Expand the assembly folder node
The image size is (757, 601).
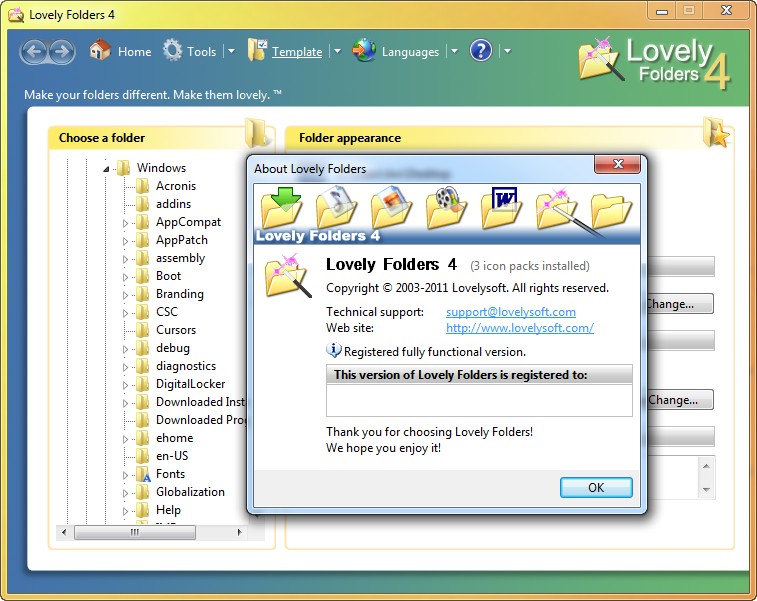(126, 259)
